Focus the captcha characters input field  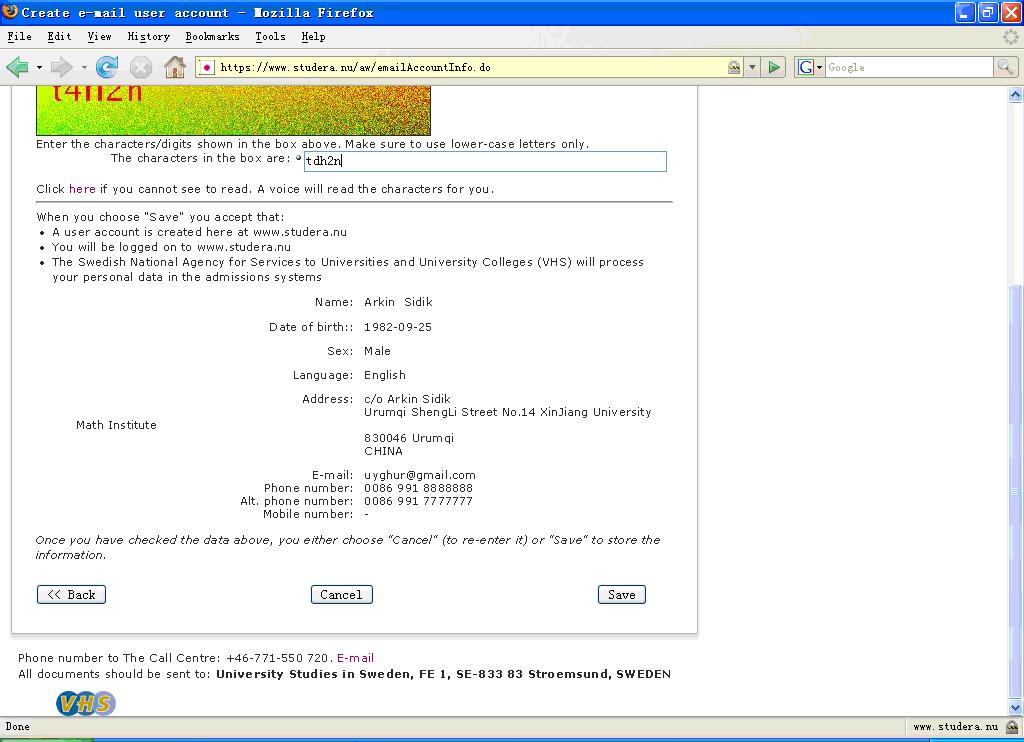click(485, 161)
